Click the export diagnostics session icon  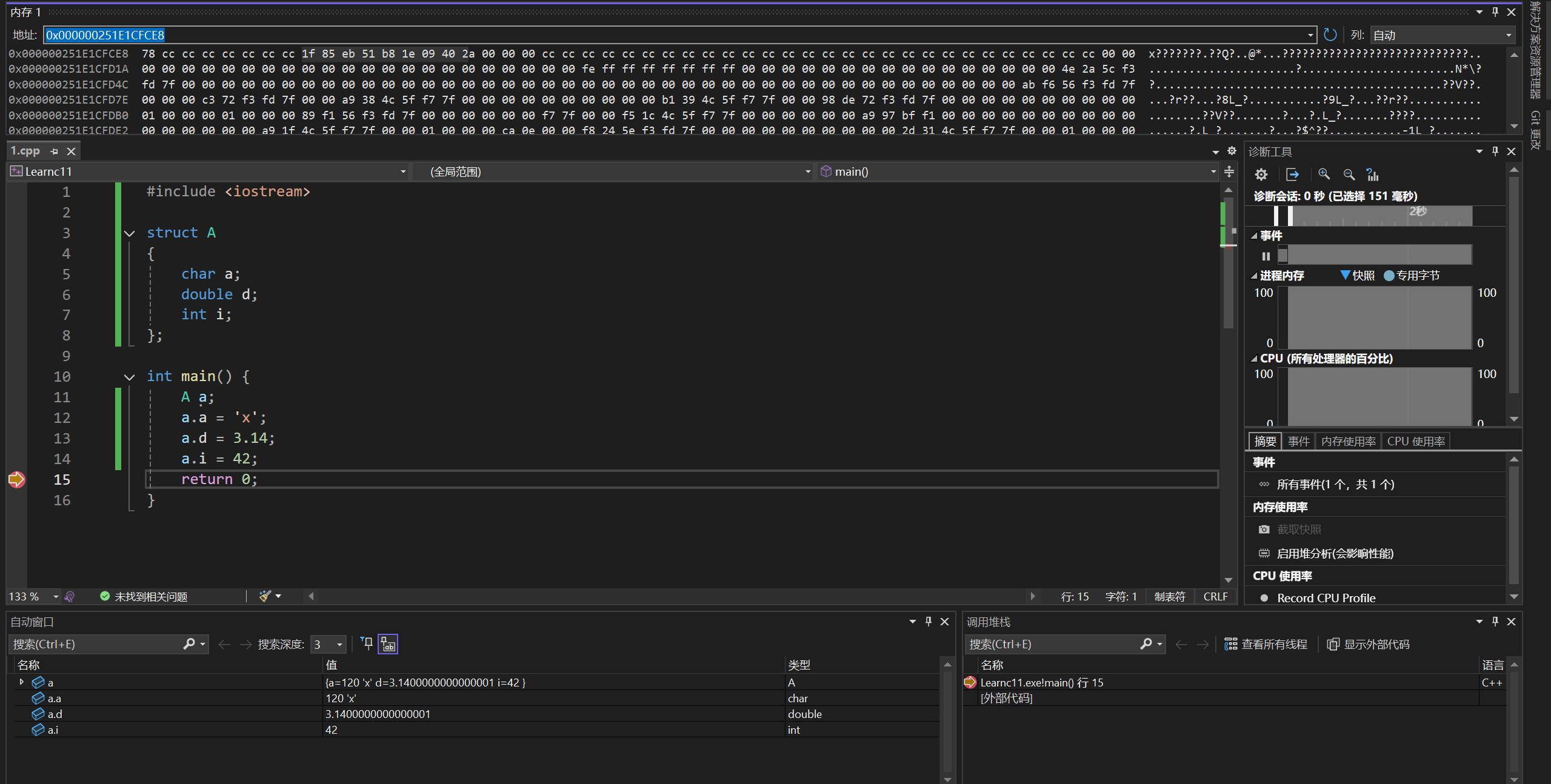pyautogui.click(x=1292, y=175)
